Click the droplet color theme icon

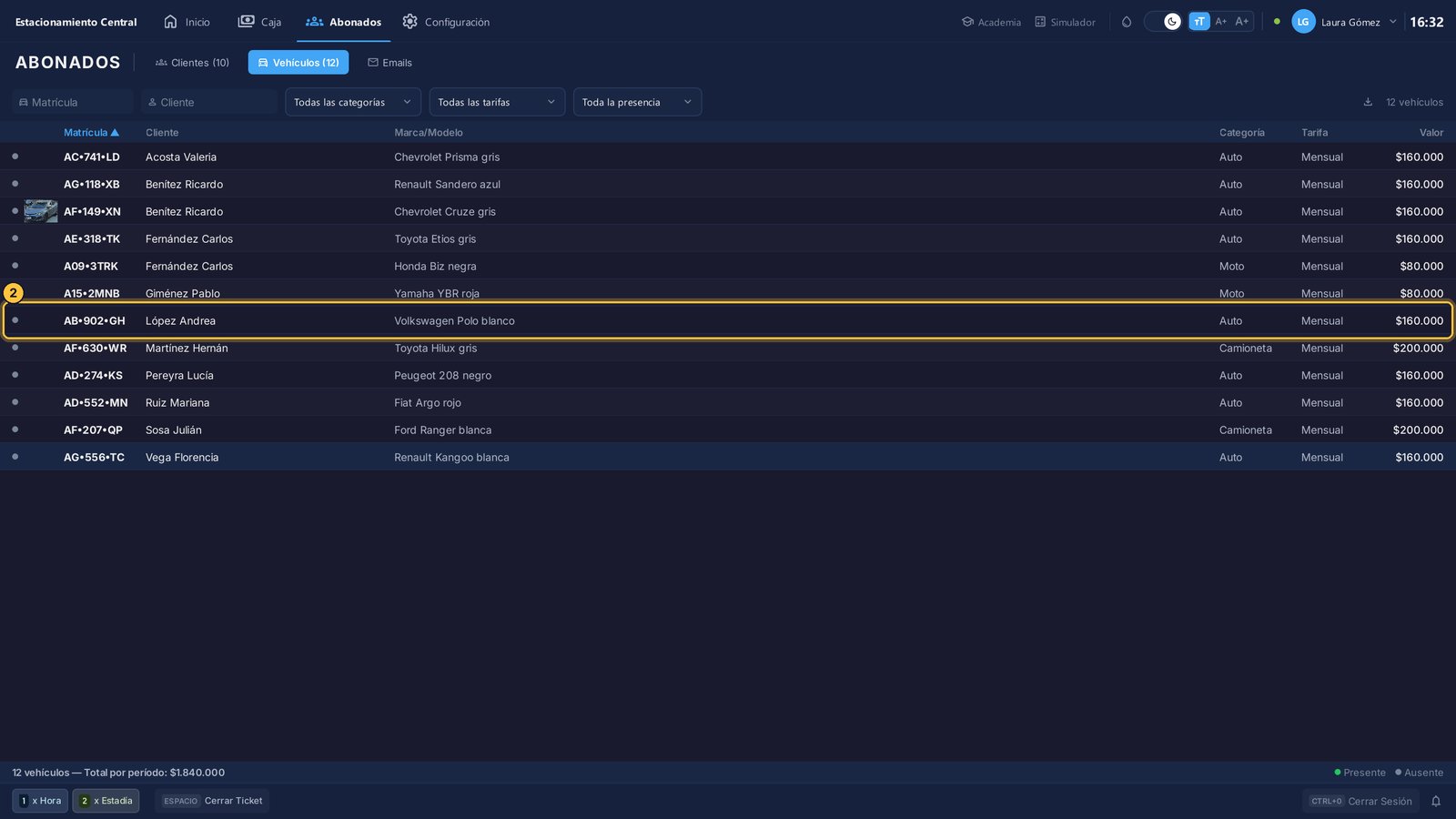click(x=1127, y=22)
